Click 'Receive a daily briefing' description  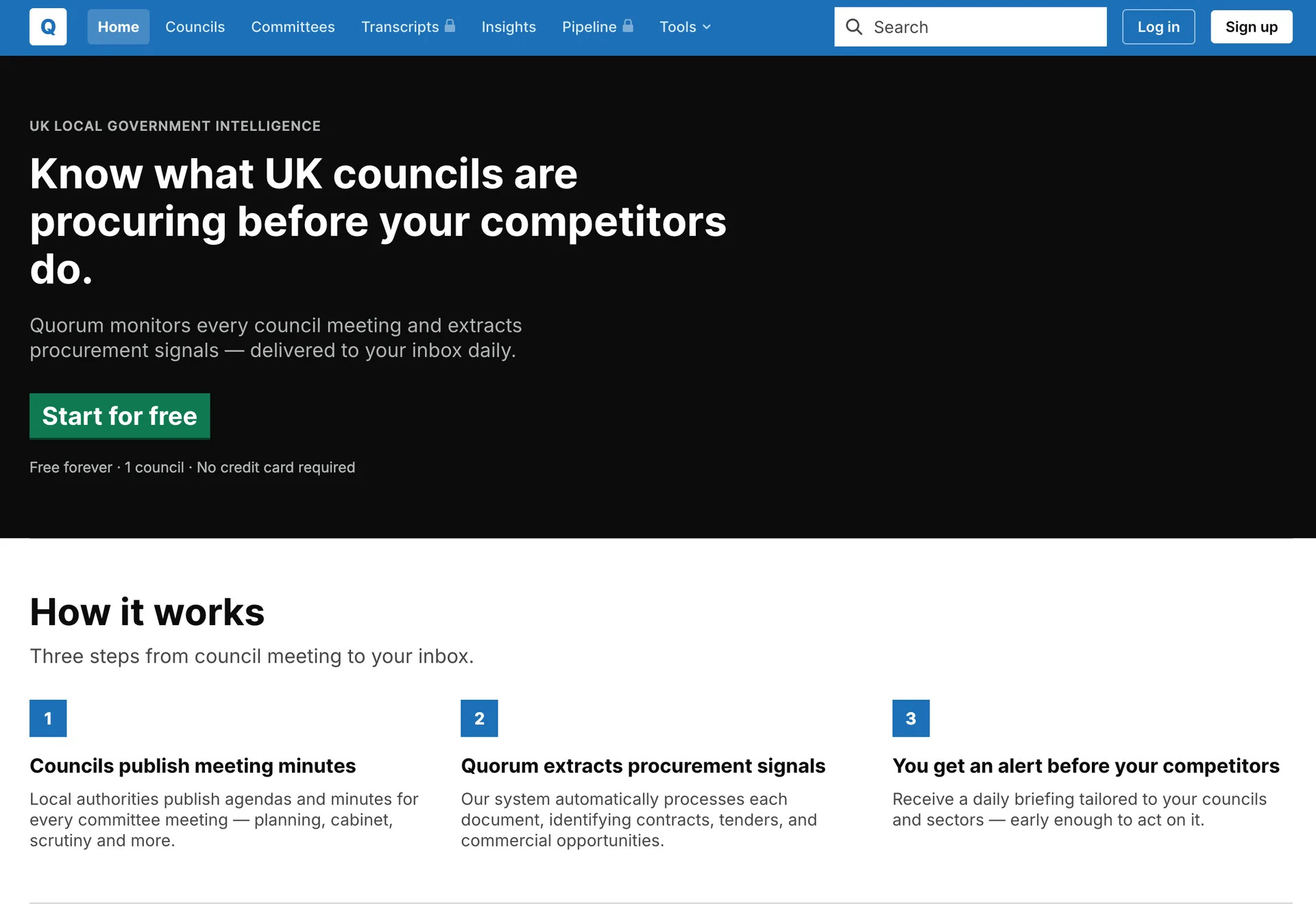click(x=1080, y=809)
